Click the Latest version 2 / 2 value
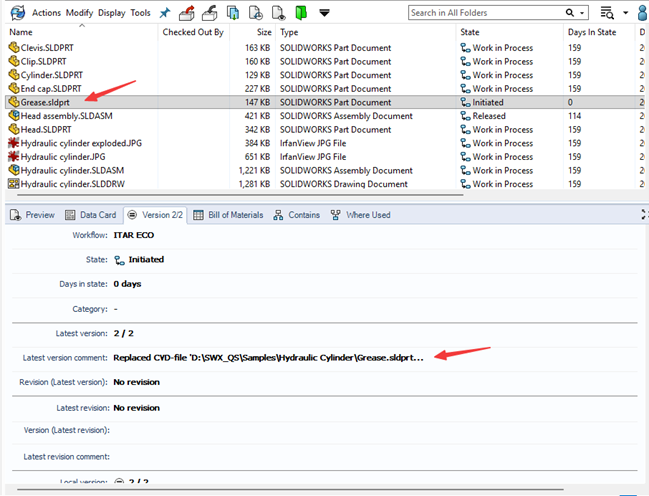The height and width of the screenshot is (496, 649). click(123, 333)
